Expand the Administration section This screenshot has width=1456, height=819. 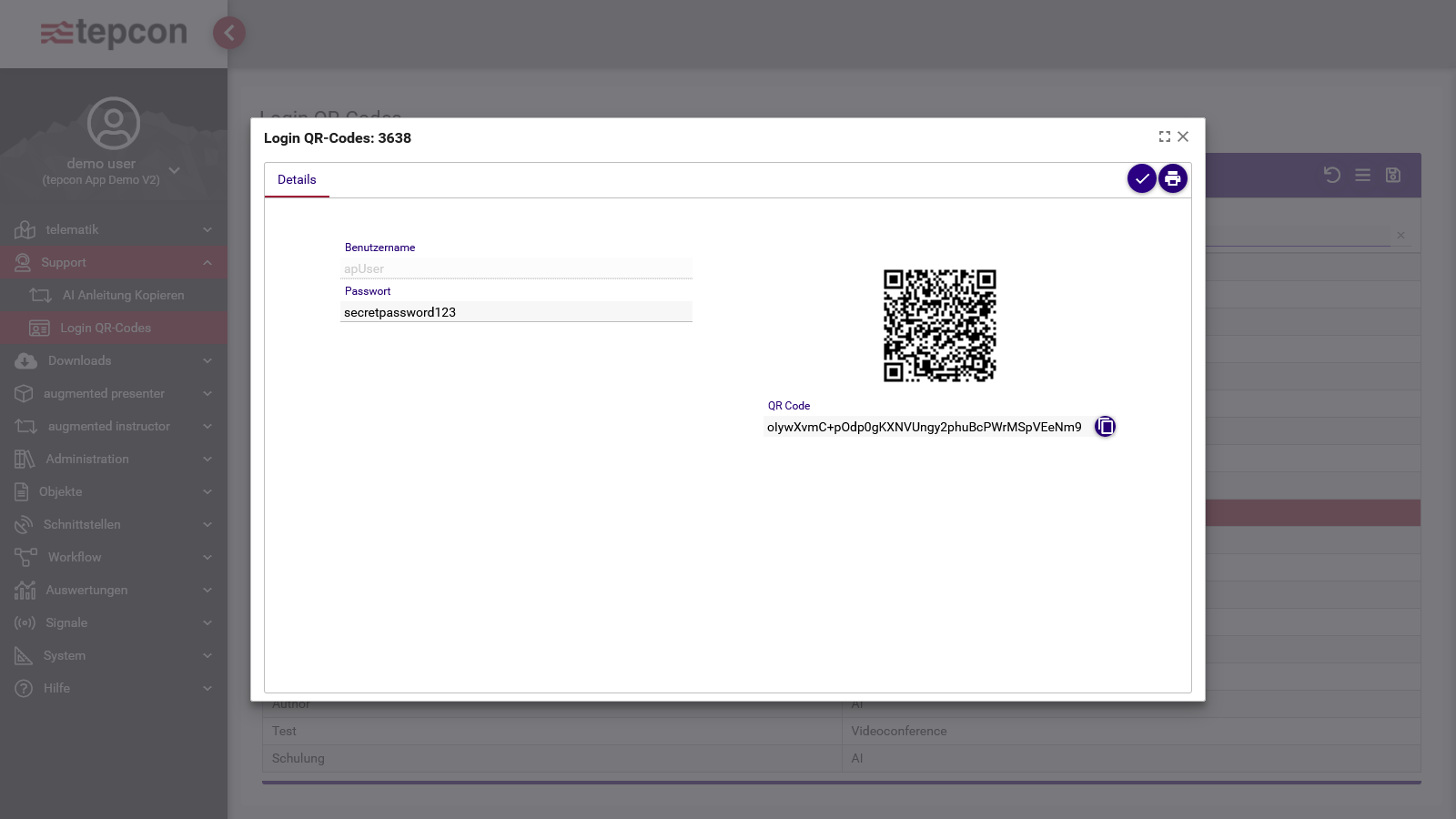pyautogui.click(x=86, y=459)
